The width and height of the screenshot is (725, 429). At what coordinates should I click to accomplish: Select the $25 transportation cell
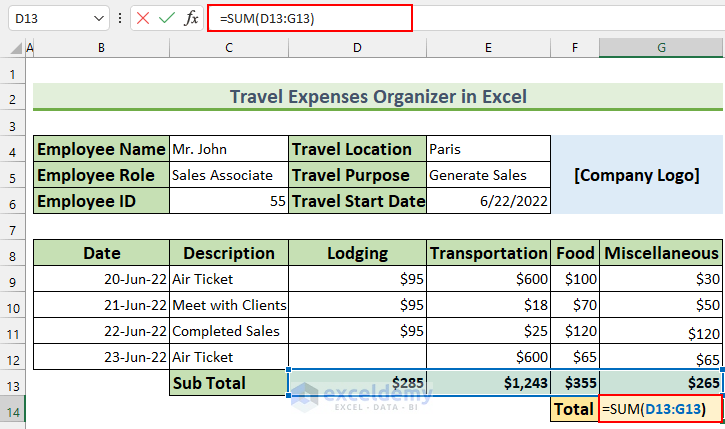pyautogui.click(x=488, y=331)
